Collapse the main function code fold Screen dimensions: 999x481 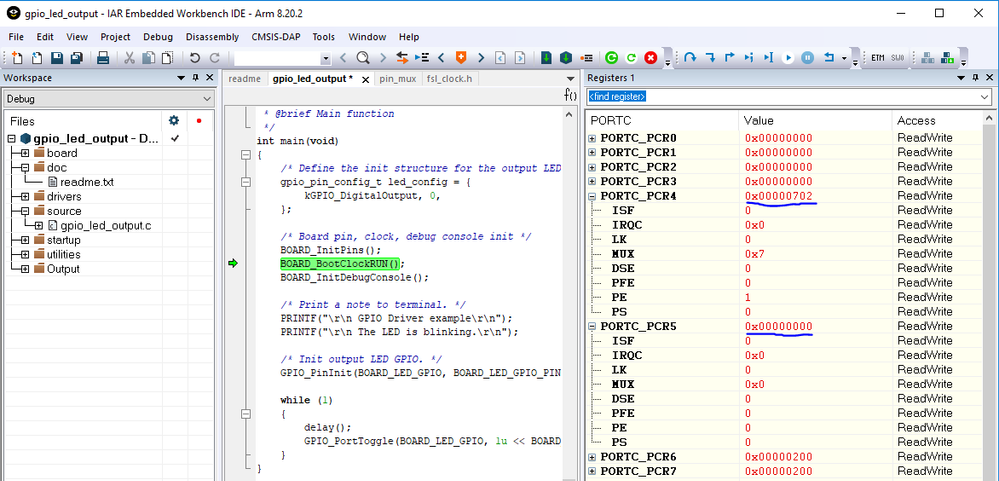click(x=245, y=155)
